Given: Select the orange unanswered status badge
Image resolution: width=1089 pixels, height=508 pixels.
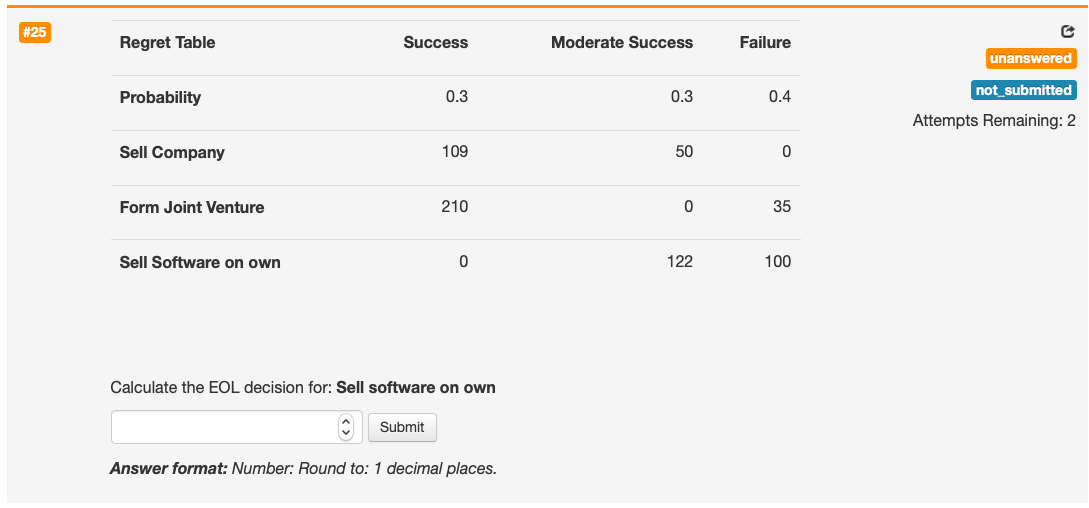Looking at the screenshot, I should tap(1031, 58).
